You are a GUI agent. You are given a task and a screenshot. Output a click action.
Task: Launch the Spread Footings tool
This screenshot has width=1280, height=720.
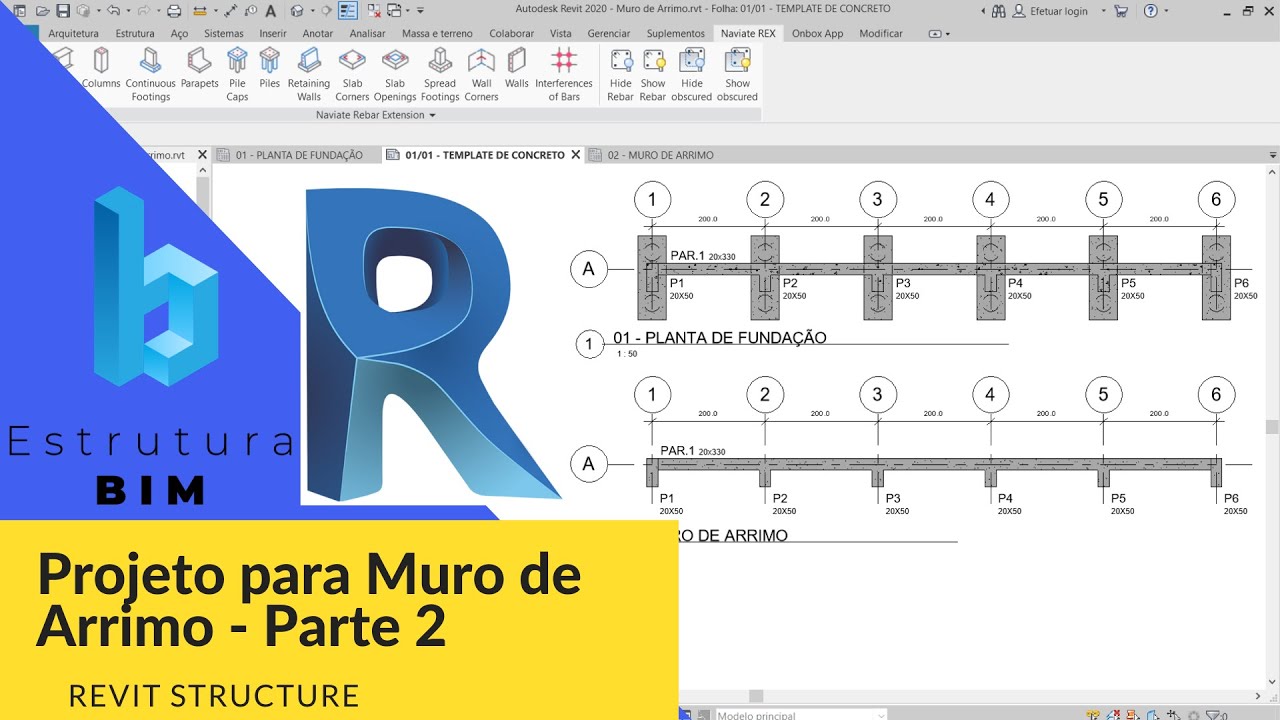click(440, 75)
